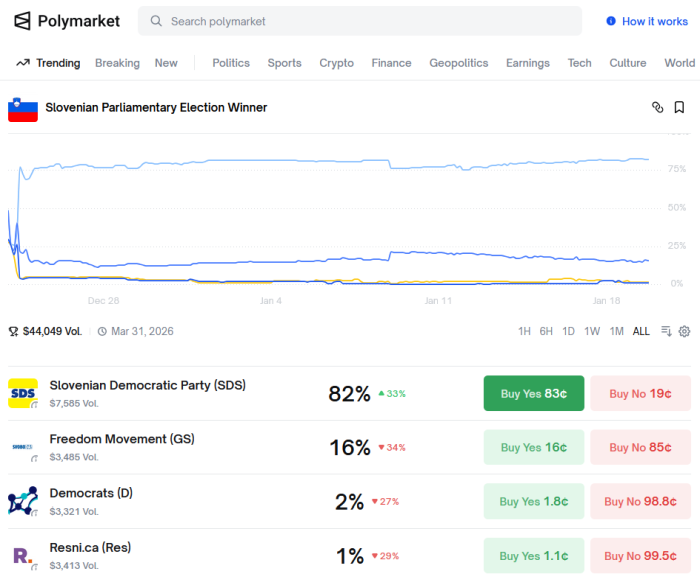Open the Tech category
The image size is (700, 580).
pyautogui.click(x=579, y=63)
